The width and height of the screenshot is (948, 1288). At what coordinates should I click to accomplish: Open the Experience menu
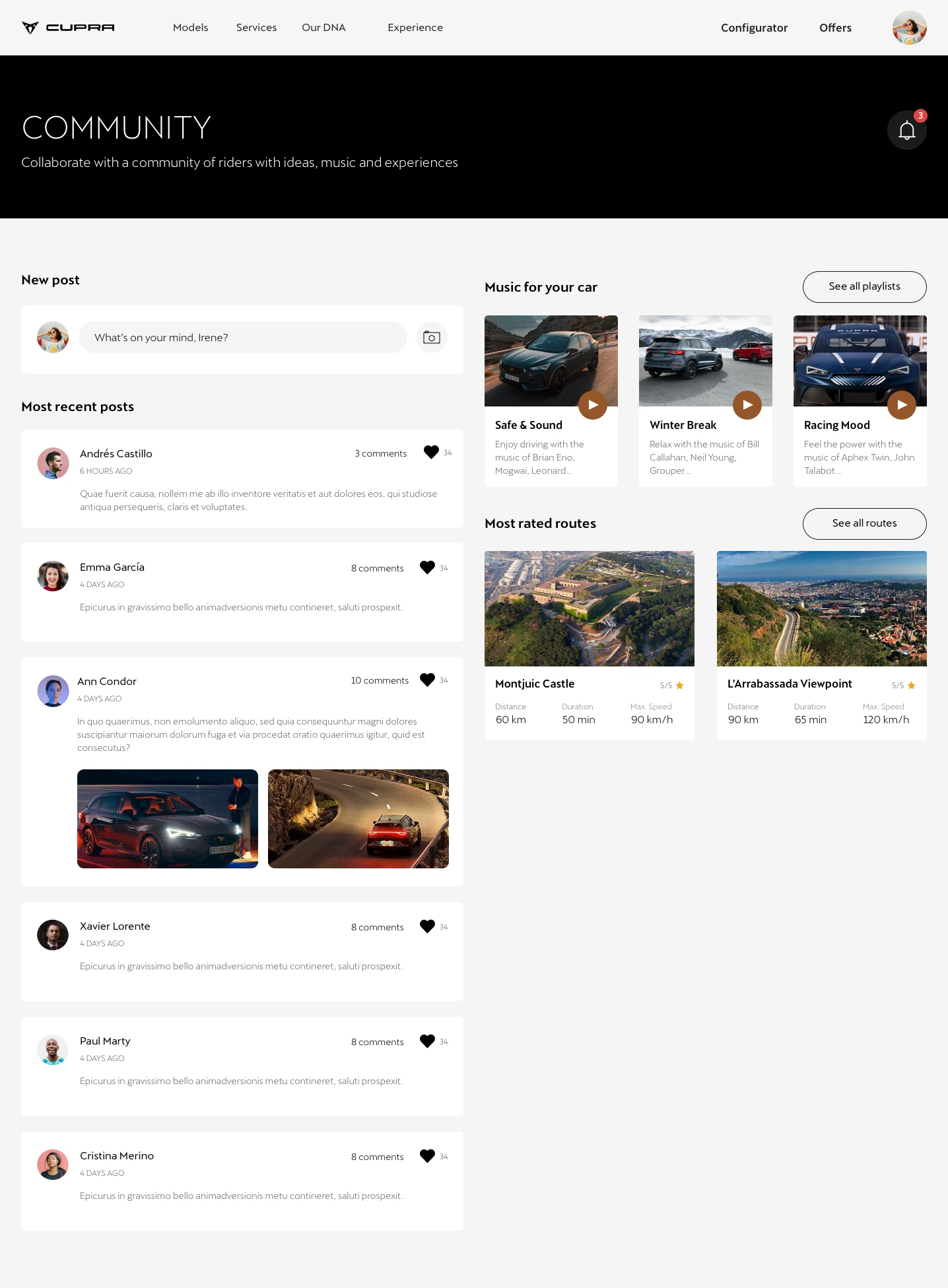415,28
